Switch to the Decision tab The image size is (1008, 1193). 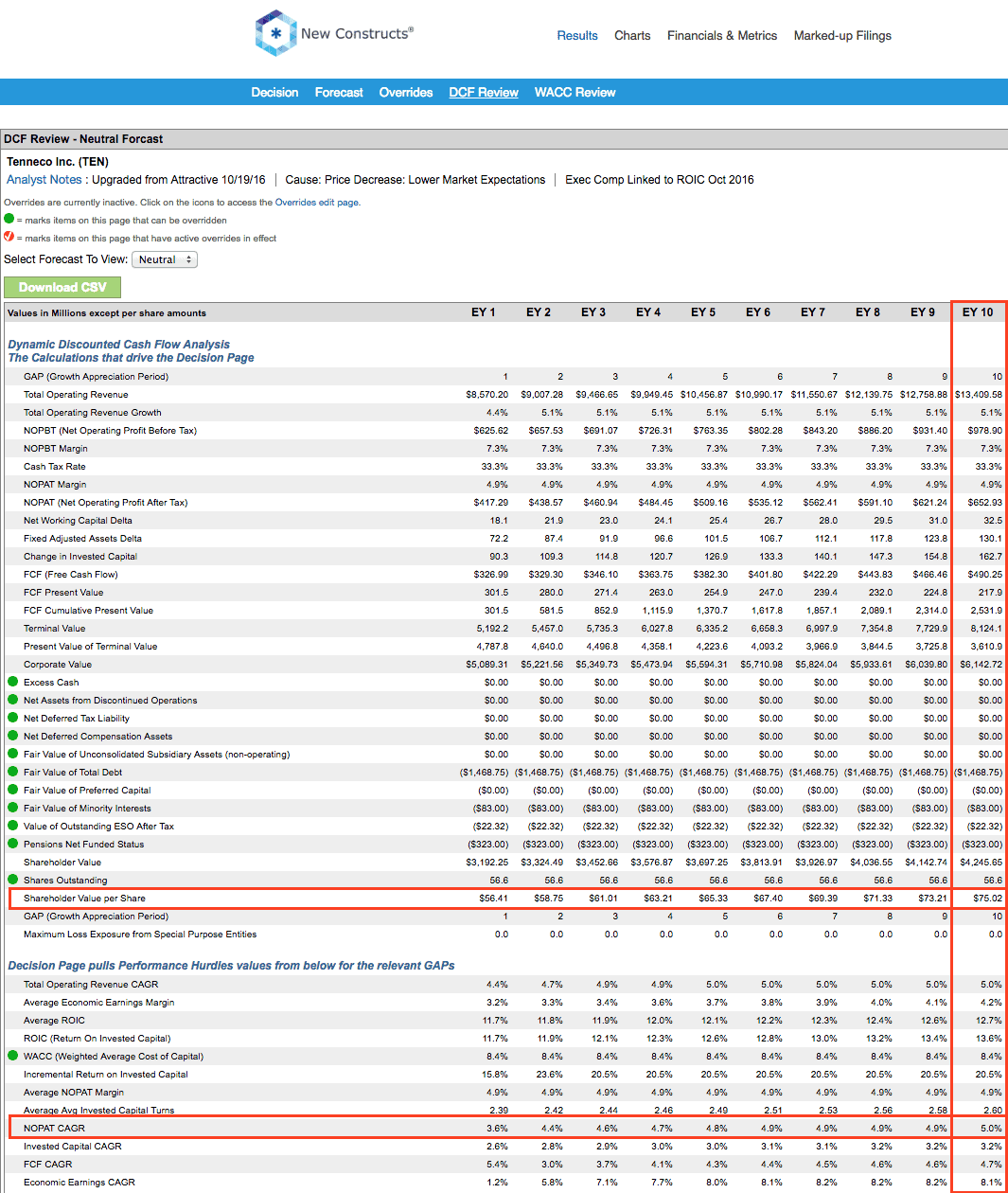tap(274, 93)
